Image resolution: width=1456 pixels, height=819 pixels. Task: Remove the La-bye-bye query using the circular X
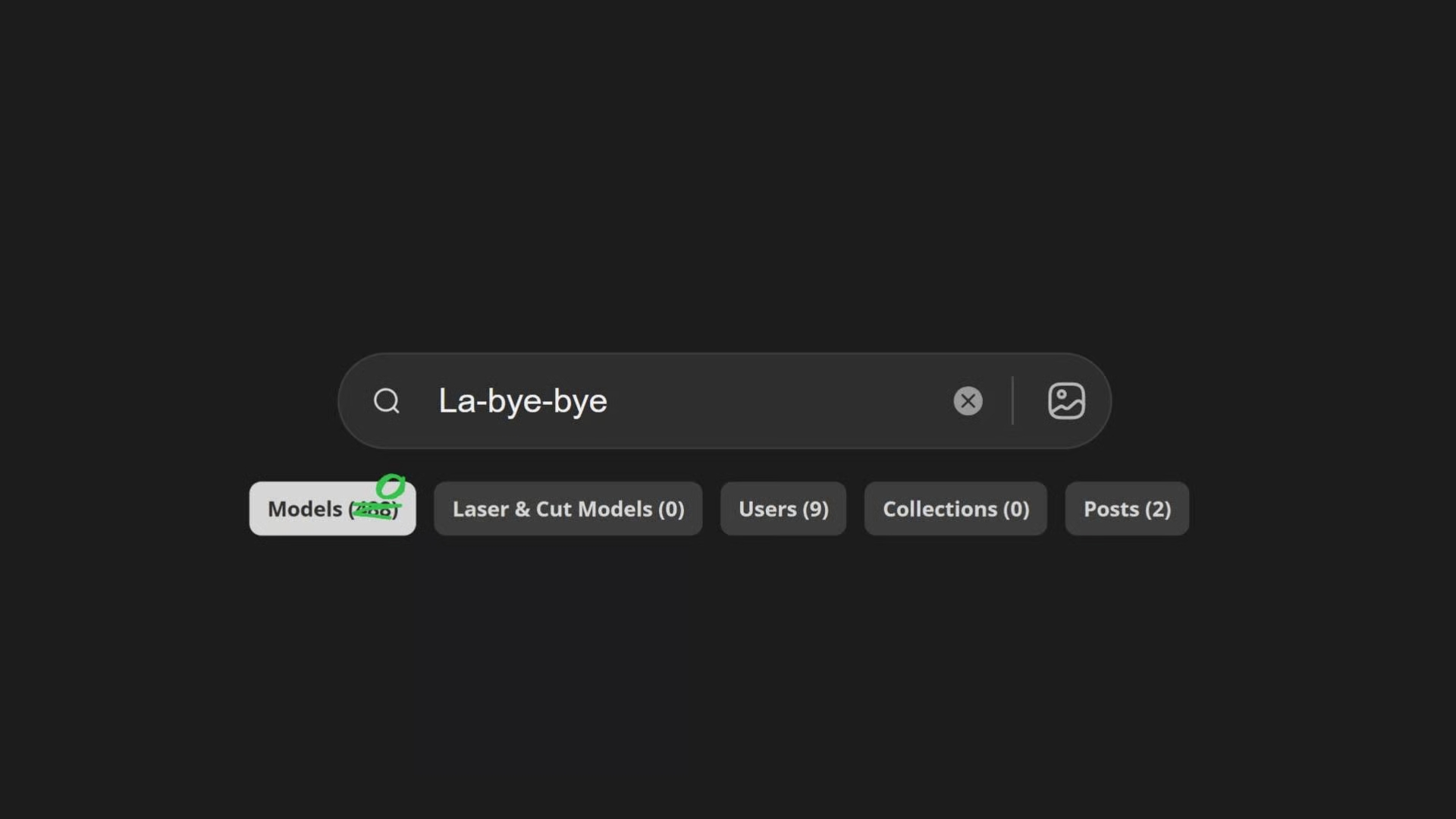point(968,401)
